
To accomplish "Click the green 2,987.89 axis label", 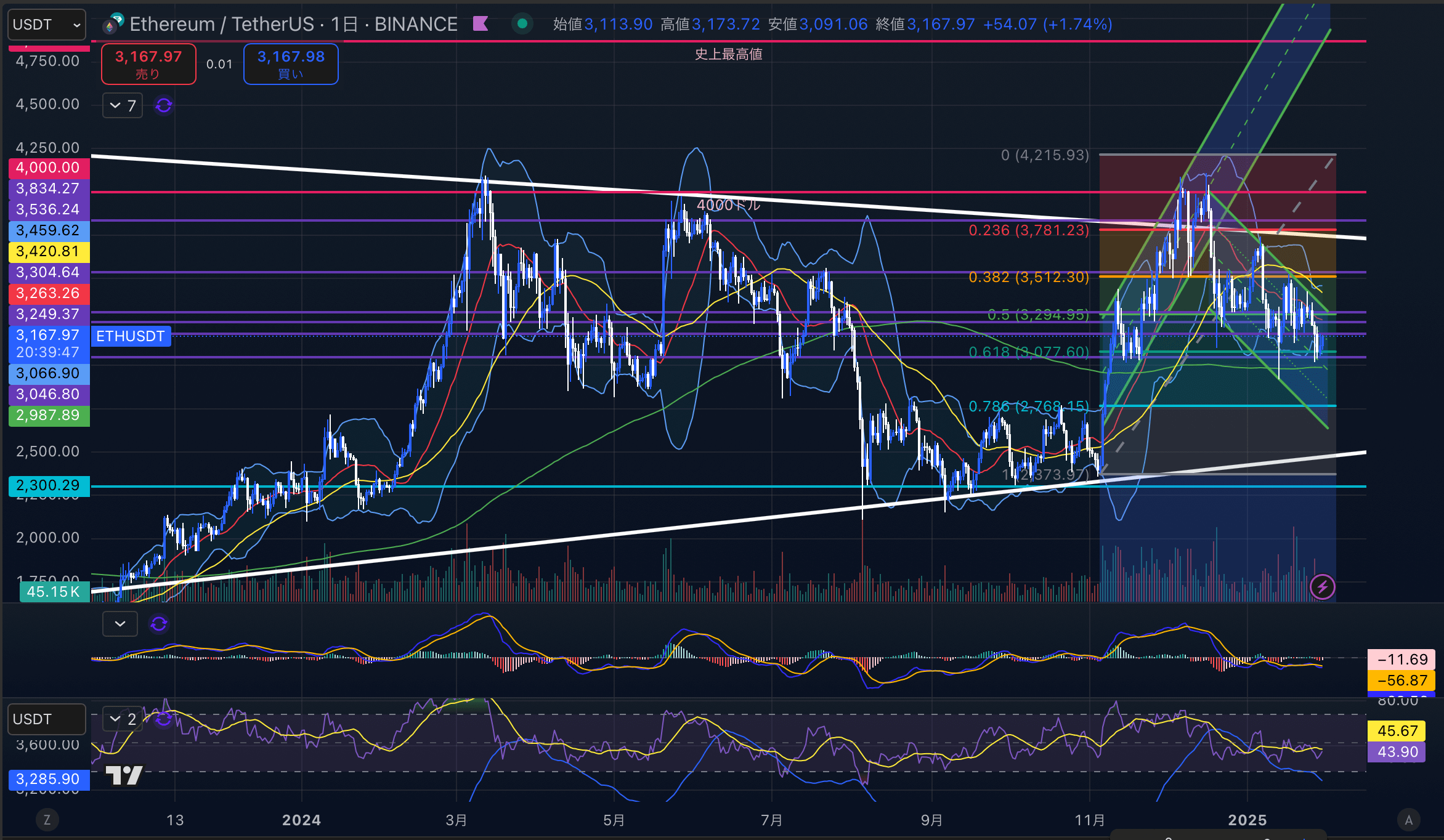I will pyautogui.click(x=49, y=415).
